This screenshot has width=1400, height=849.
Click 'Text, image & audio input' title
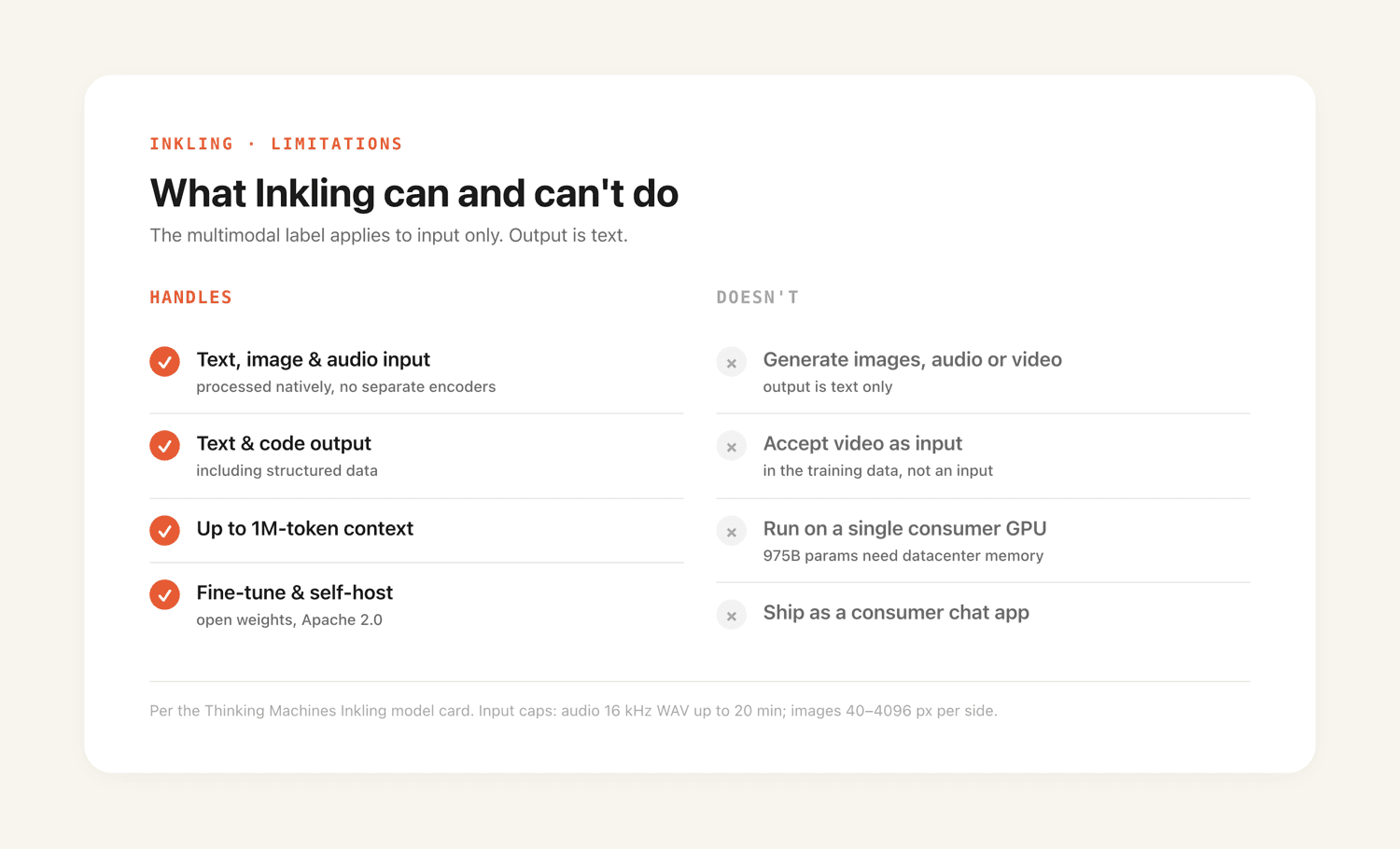point(314,359)
